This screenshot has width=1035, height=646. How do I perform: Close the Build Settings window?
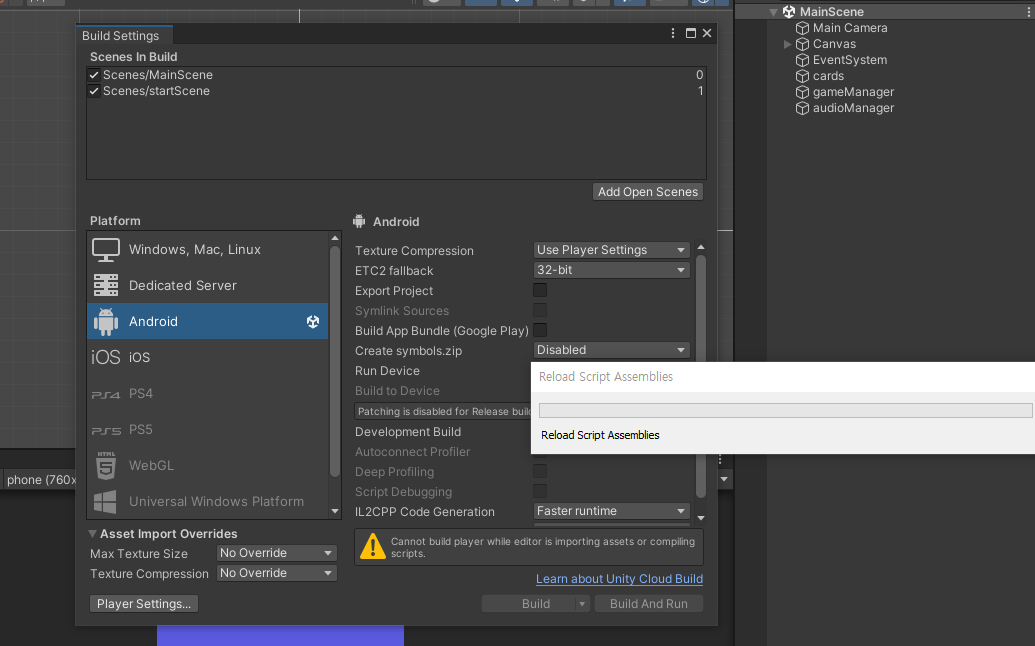pyautogui.click(x=707, y=33)
